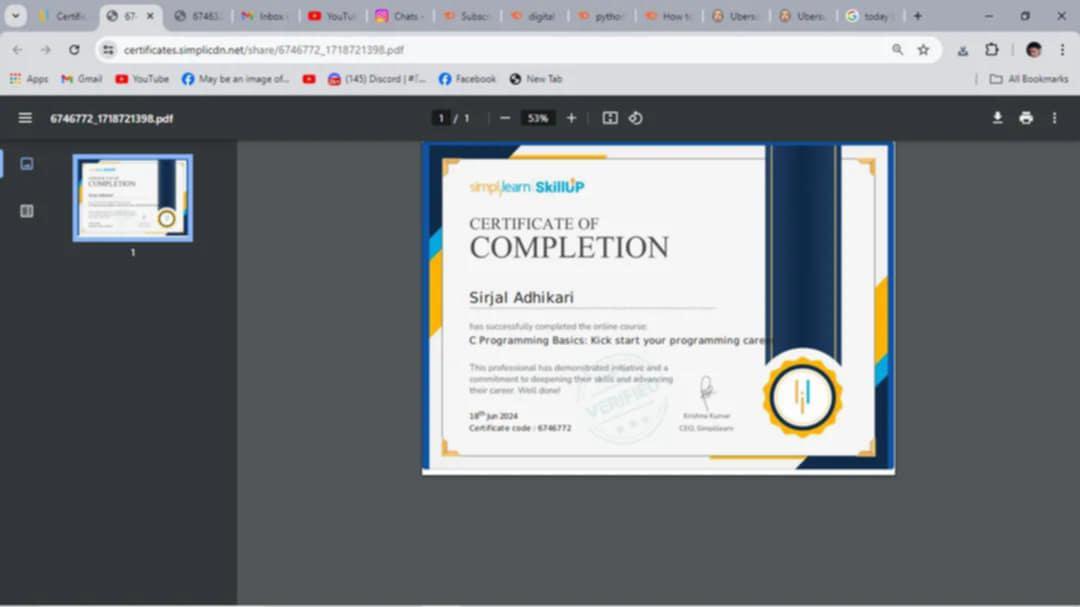Switch to the 'today' Google tab

[869, 16]
